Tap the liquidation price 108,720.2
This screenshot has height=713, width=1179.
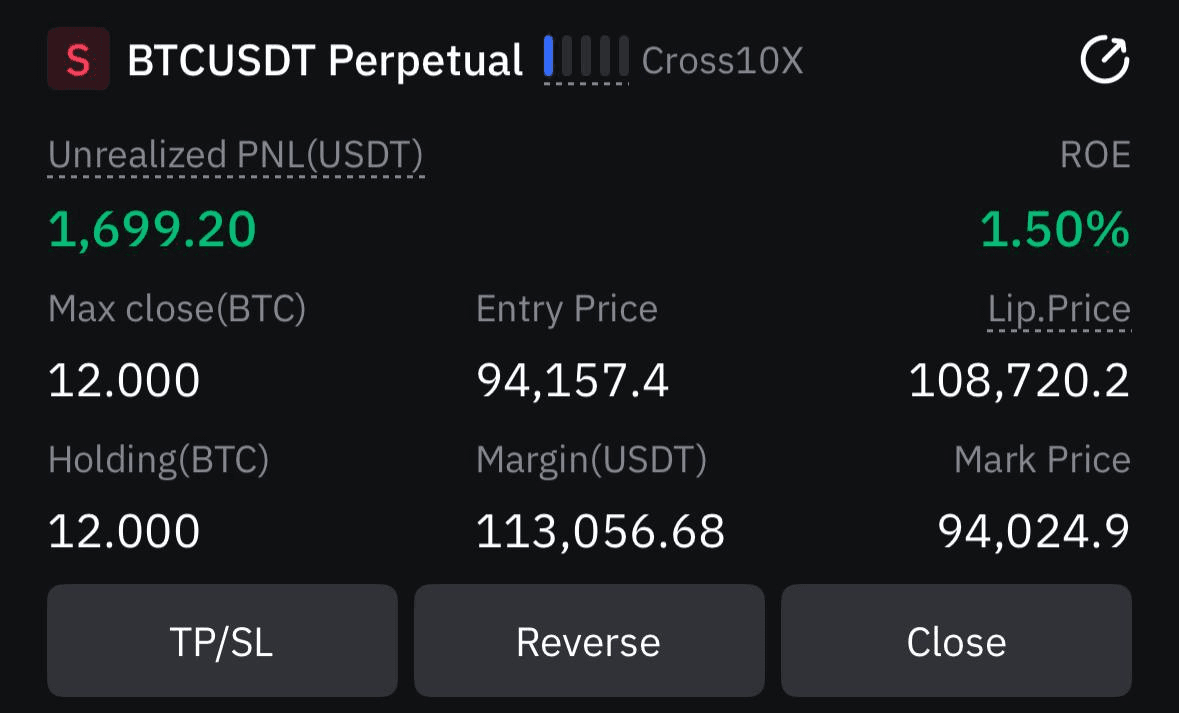tap(1019, 380)
